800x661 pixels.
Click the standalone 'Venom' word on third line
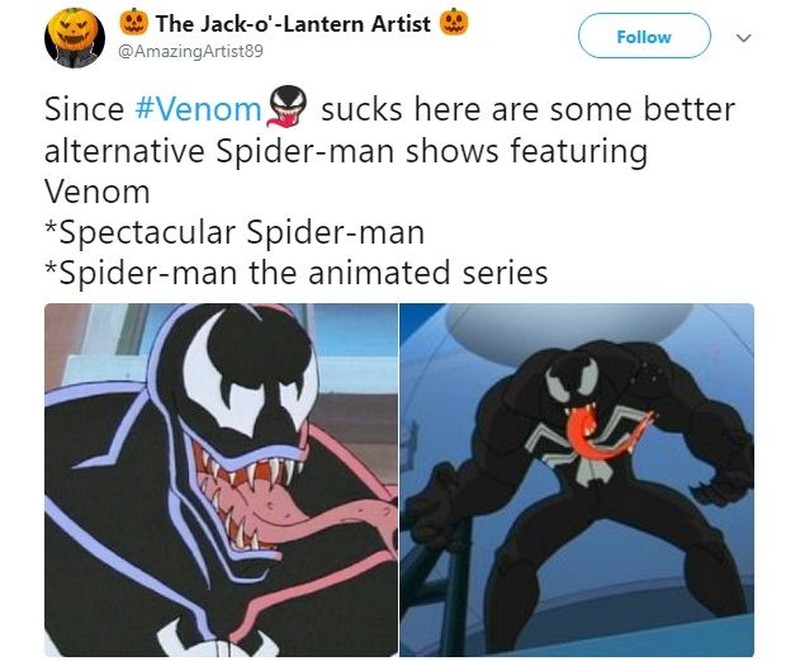[x=97, y=192]
